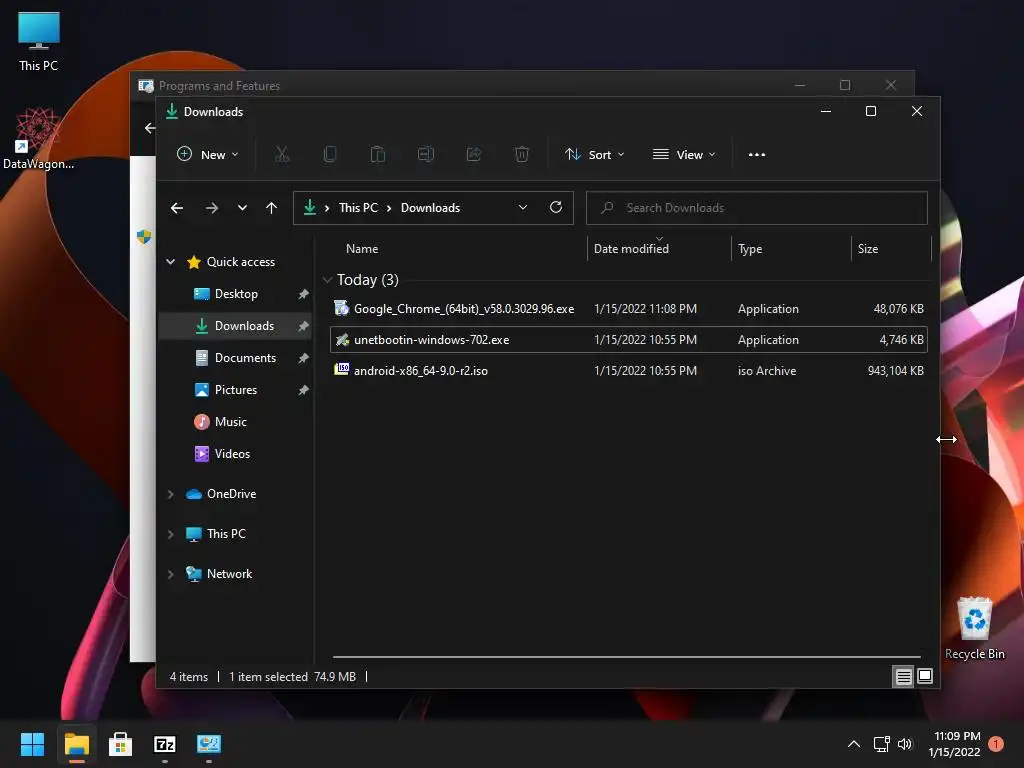
Task: Go up one folder level
Action: point(272,208)
